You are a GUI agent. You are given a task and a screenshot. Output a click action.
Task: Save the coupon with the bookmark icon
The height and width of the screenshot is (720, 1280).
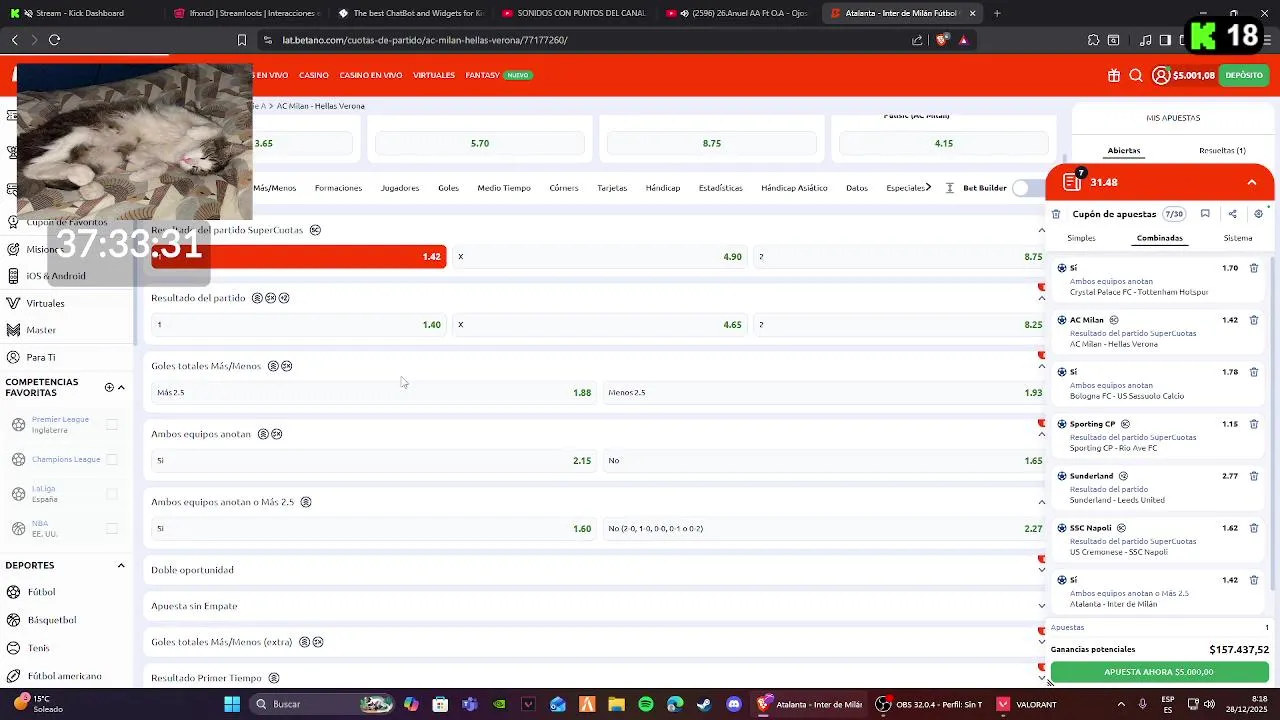coord(1205,214)
